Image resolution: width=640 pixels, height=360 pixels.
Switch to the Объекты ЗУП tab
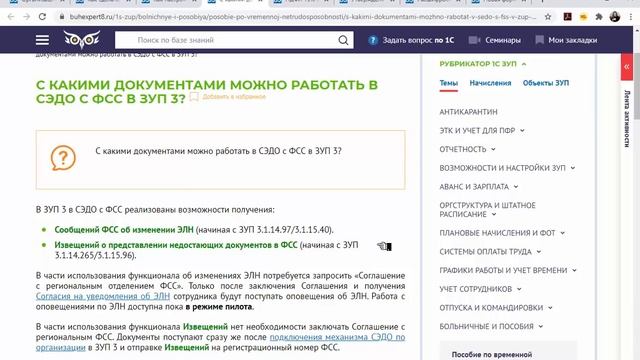pos(546,83)
